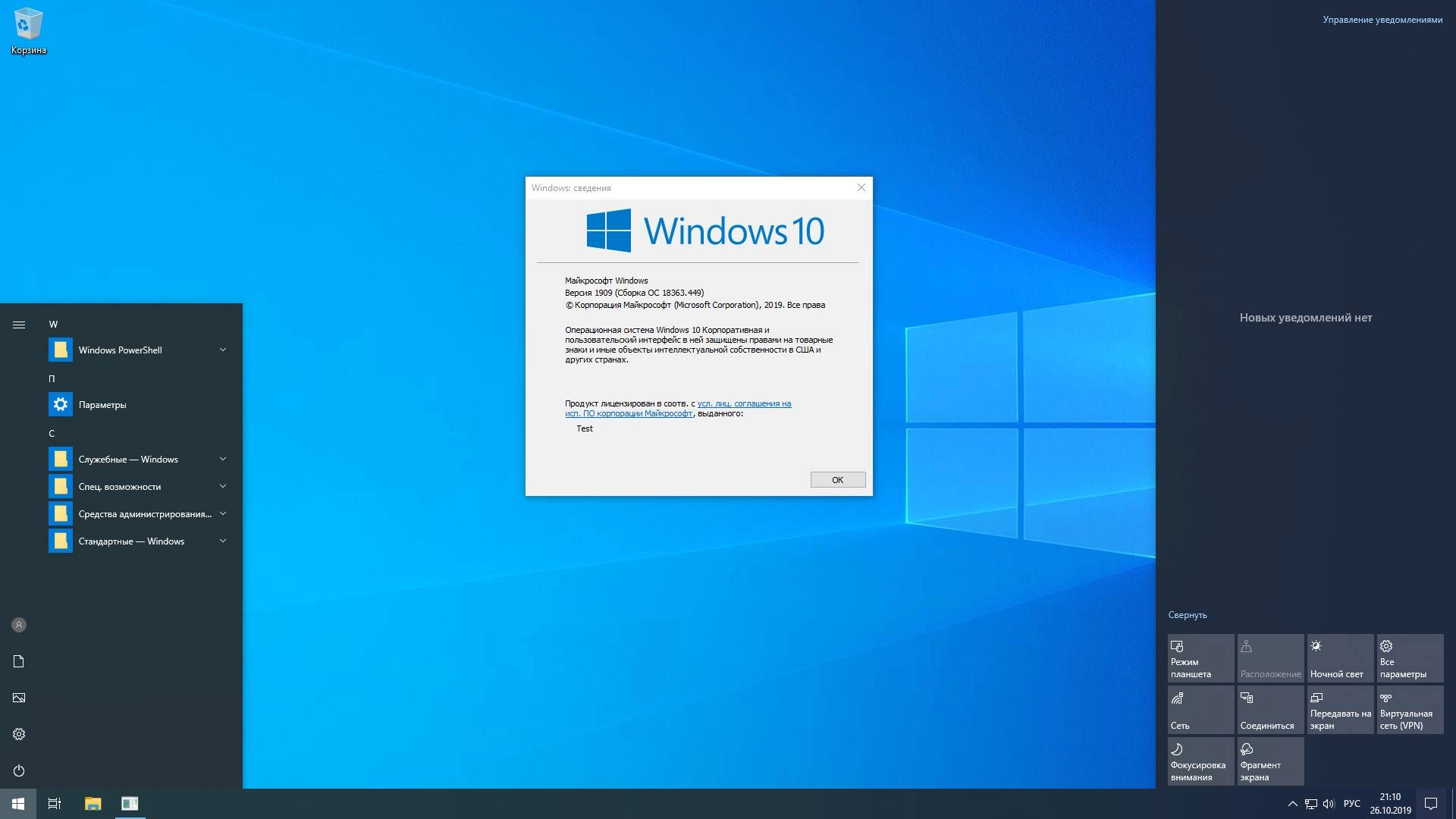
Task: Toggle Виртуальная сеть (VPN) tile
Action: click(1410, 710)
